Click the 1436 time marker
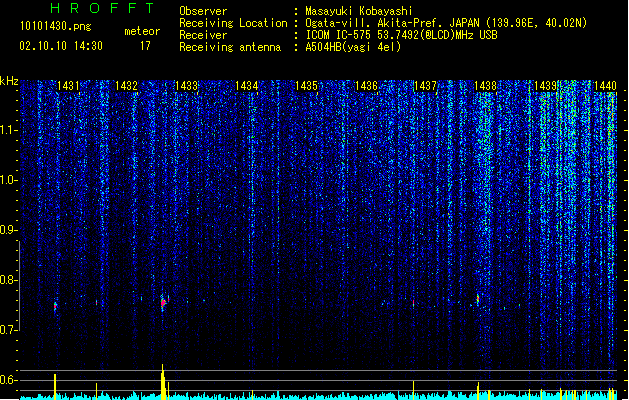Screen dimensions: 629x400 pos(366,86)
